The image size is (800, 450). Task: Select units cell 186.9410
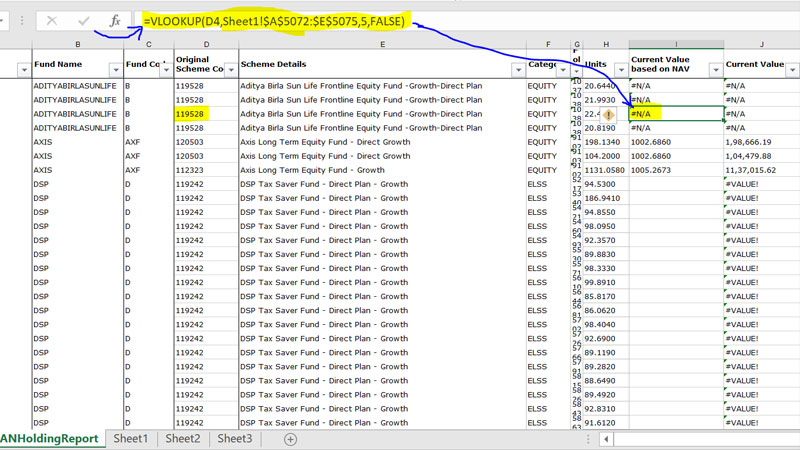click(606, 198)
